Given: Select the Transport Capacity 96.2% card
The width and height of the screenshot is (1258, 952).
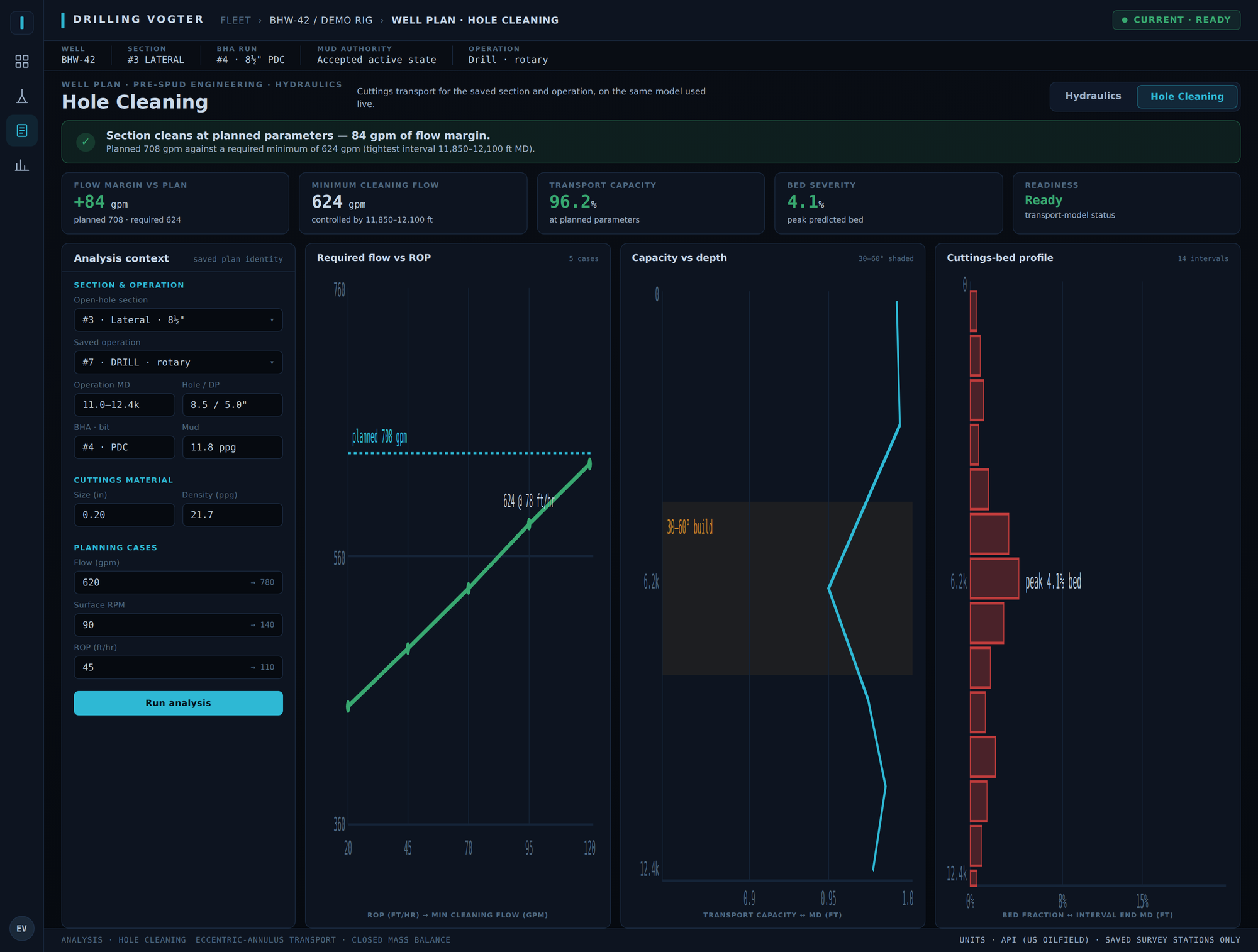Looking at the screenshot, I should pyautogui.click(x=650, y=203).
